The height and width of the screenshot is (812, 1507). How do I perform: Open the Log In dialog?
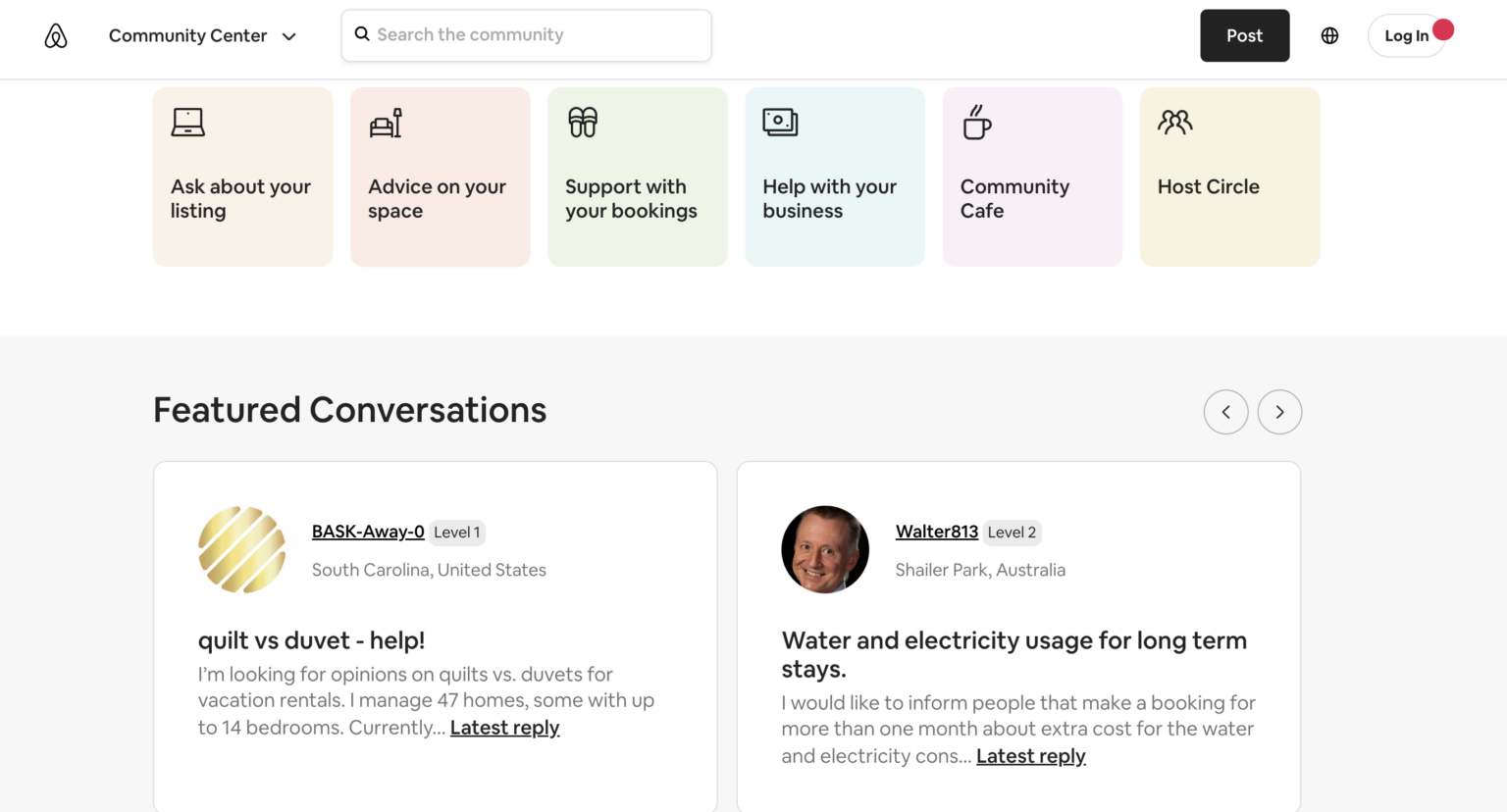click(1407, 35)
